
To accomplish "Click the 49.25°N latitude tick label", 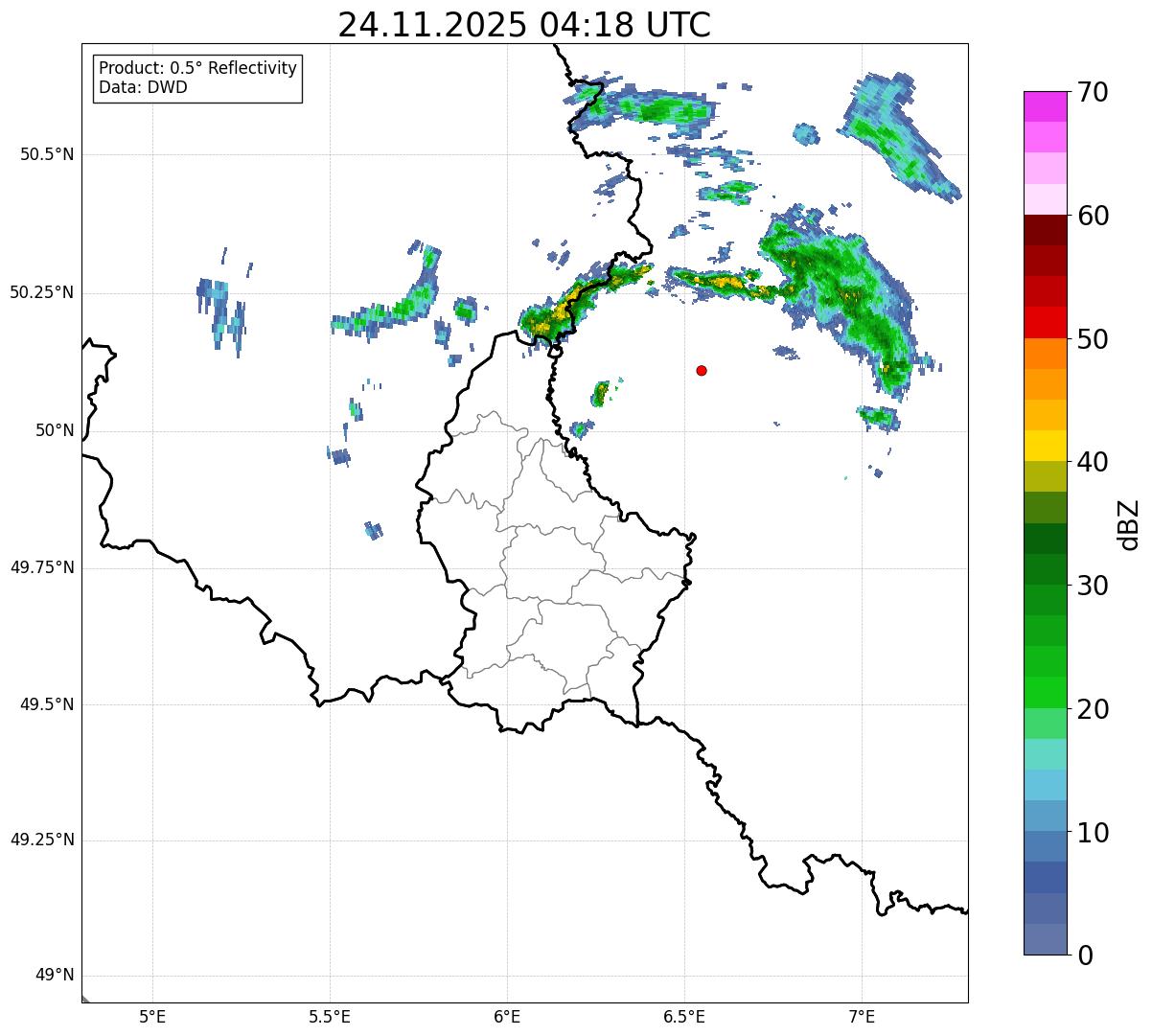I will click(x=41, y=840).
